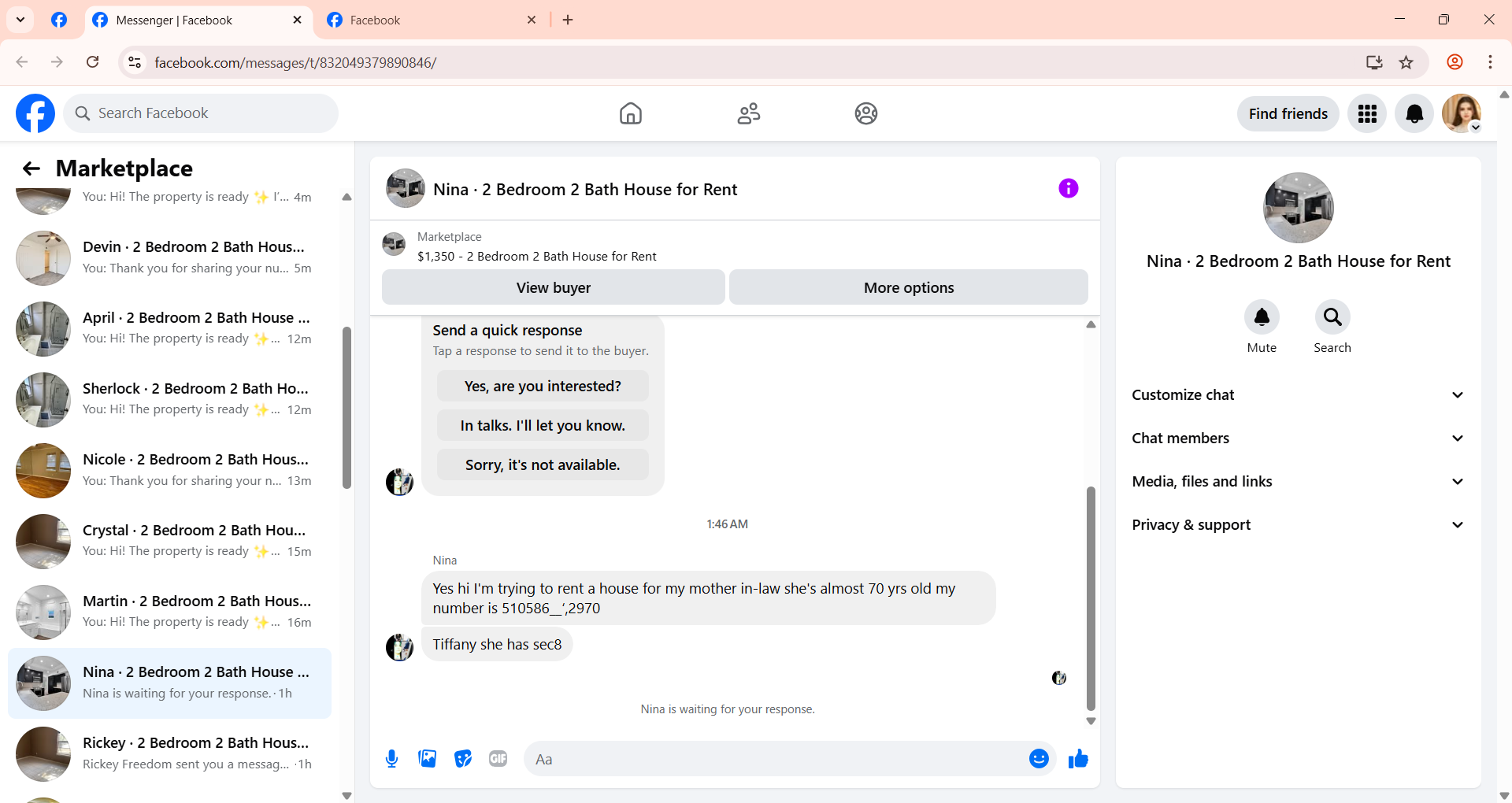Click Nina's message about renting a house
Screen dimensions: 1512x803
tap(708, 598)
